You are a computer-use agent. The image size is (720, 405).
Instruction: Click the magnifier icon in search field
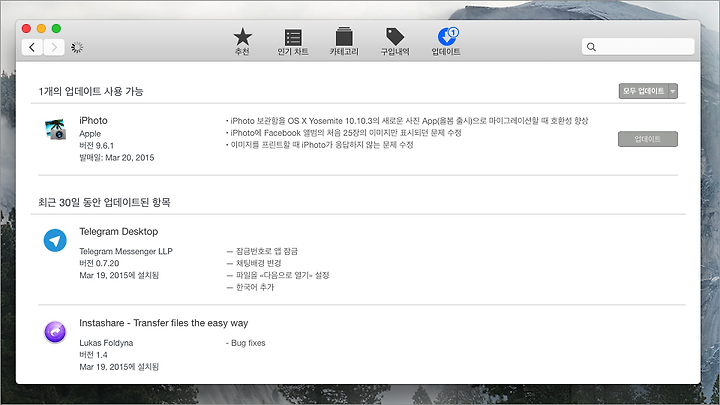591,47
